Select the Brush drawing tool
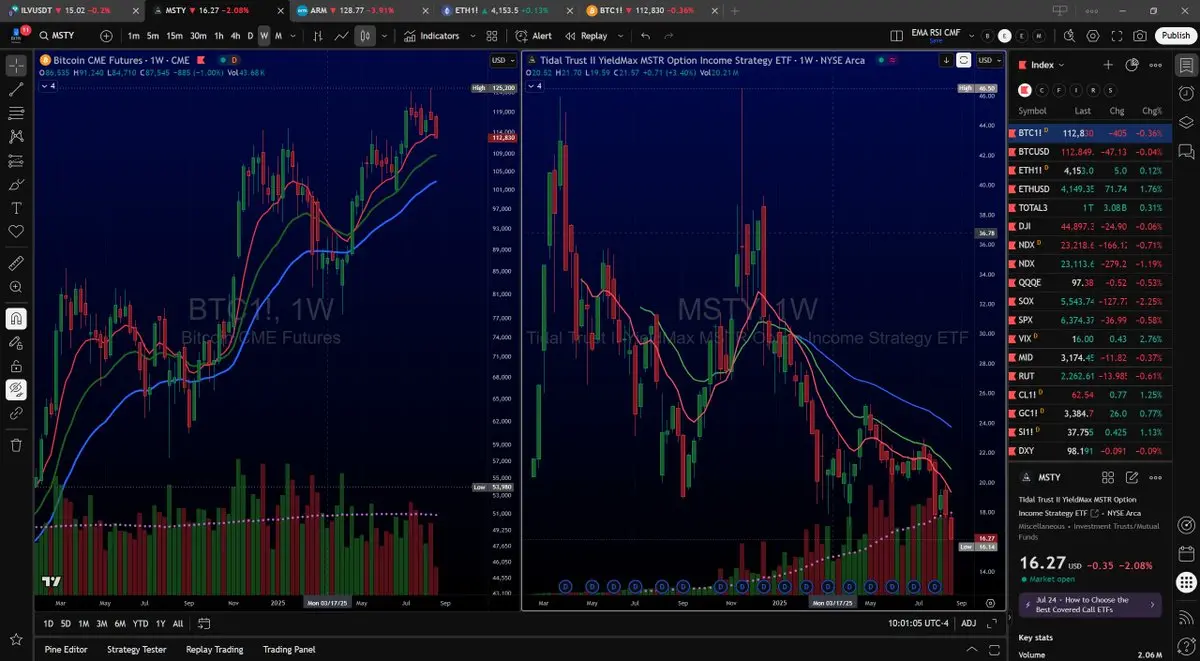 pyautogui.click(x=16, y=184)
